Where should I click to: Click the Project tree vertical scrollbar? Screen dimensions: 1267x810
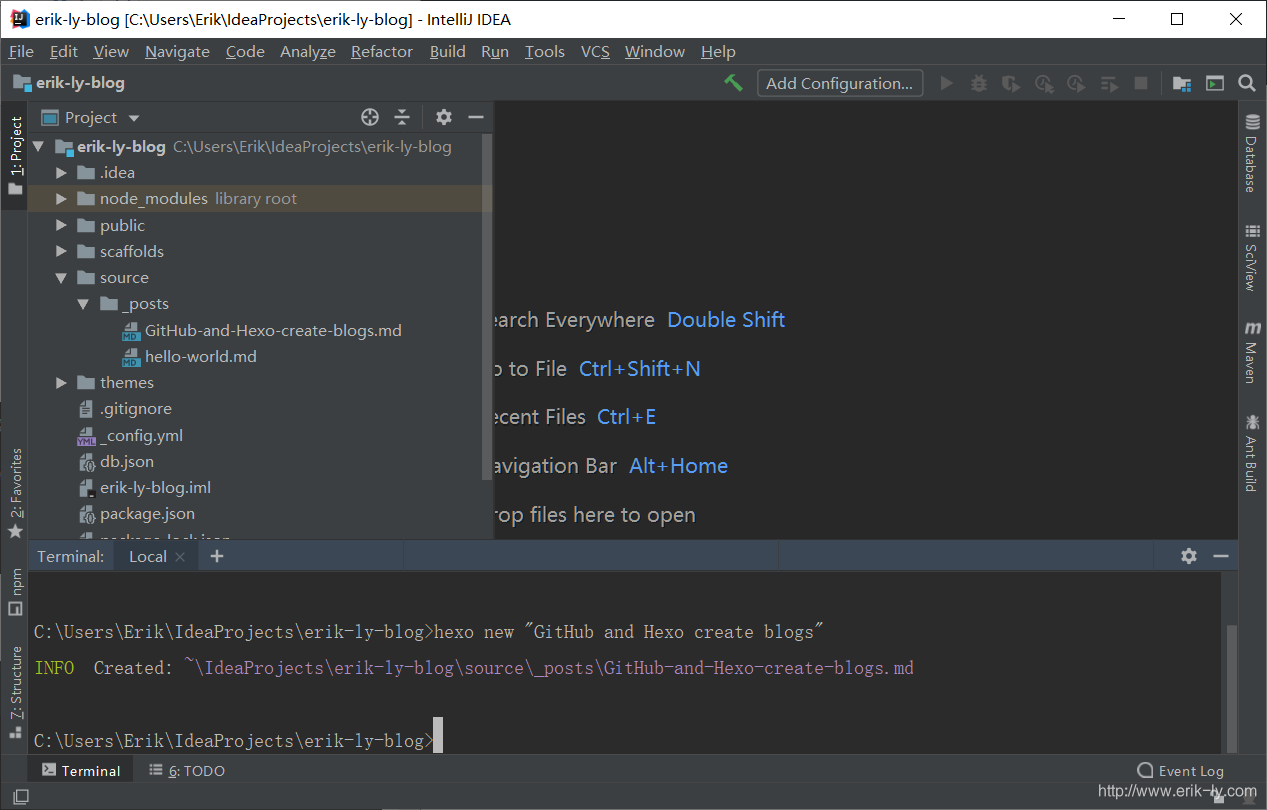[487, 307]
